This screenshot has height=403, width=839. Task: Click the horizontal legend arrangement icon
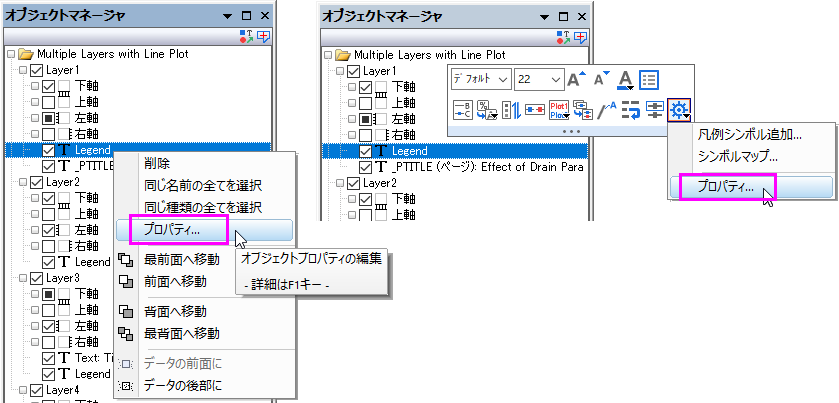[535, 110]
